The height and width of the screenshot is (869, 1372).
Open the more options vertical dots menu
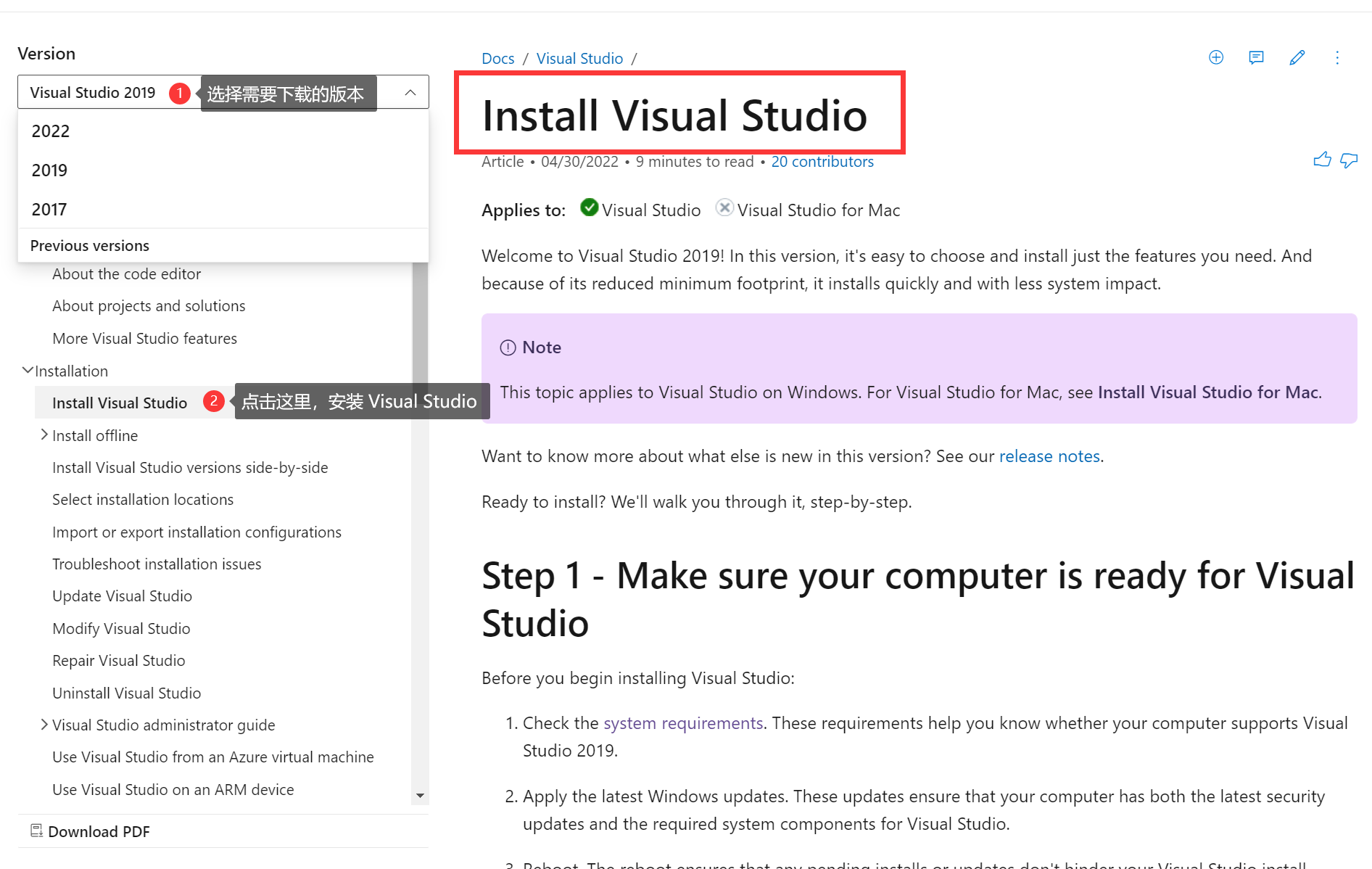click(1337, 57)
